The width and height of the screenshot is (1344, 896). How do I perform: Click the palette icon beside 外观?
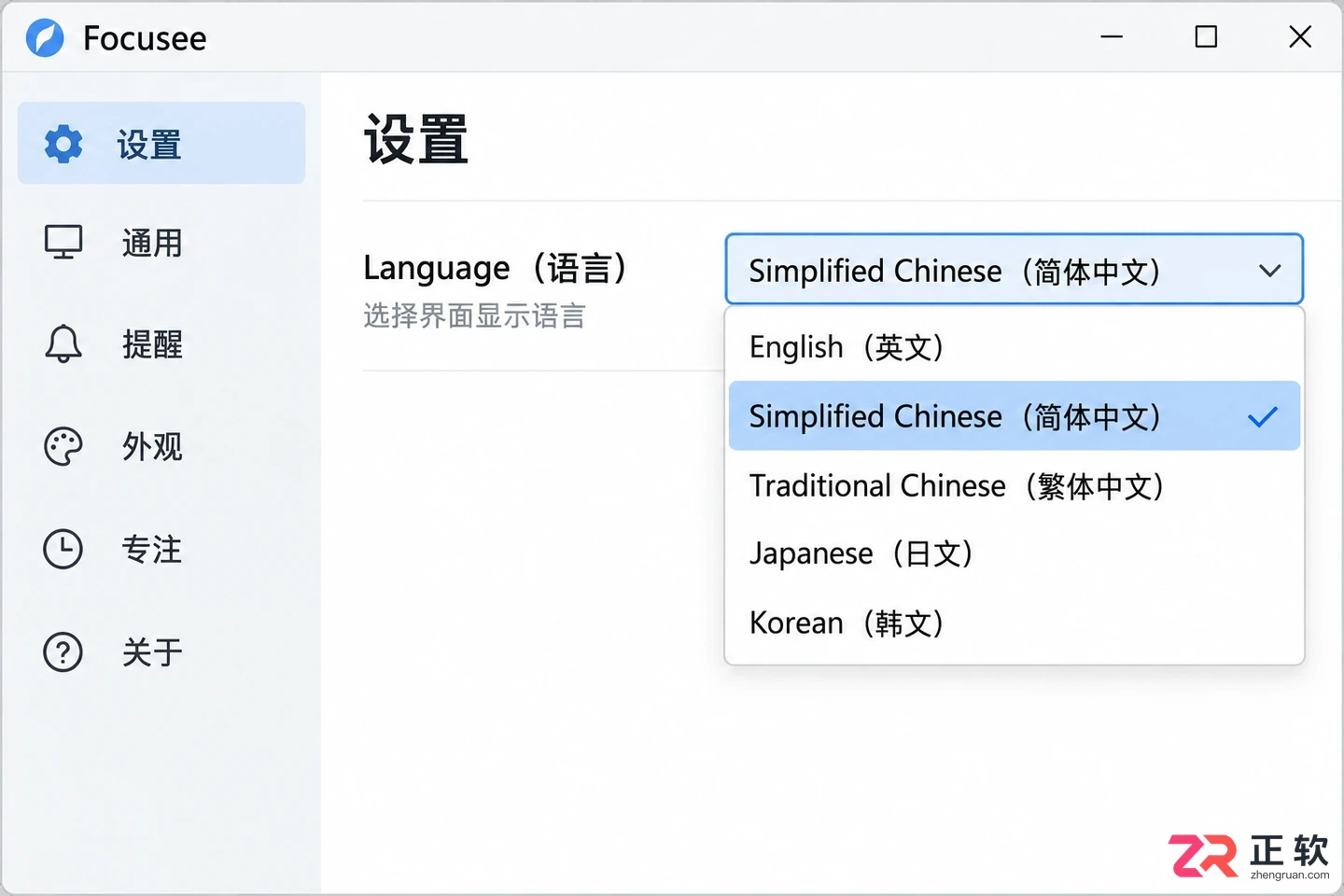(63, 446)
